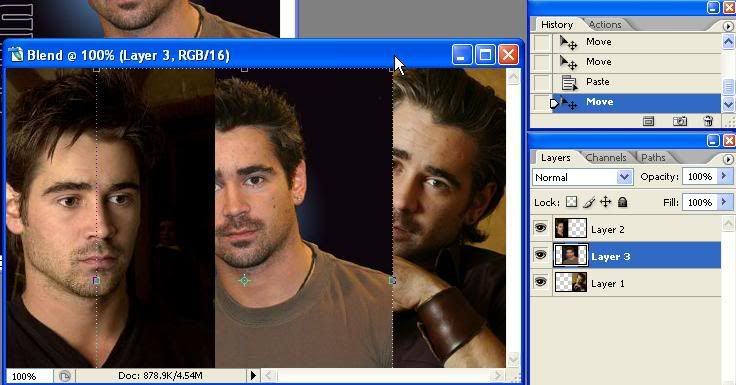Viewport: 736px width, 385px height.
Task: Click the Layer 3 name
Action: point(610,256)
